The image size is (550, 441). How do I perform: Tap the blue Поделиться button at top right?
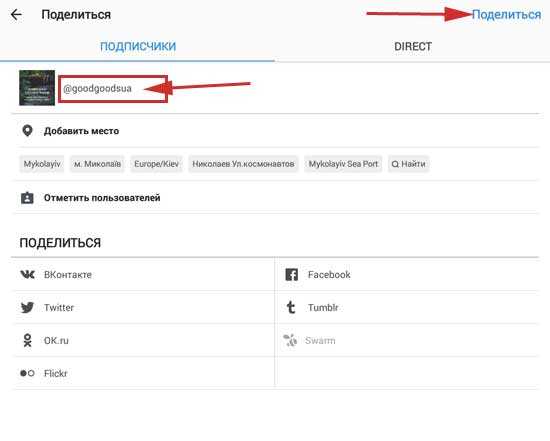click(x=506, y=15)
